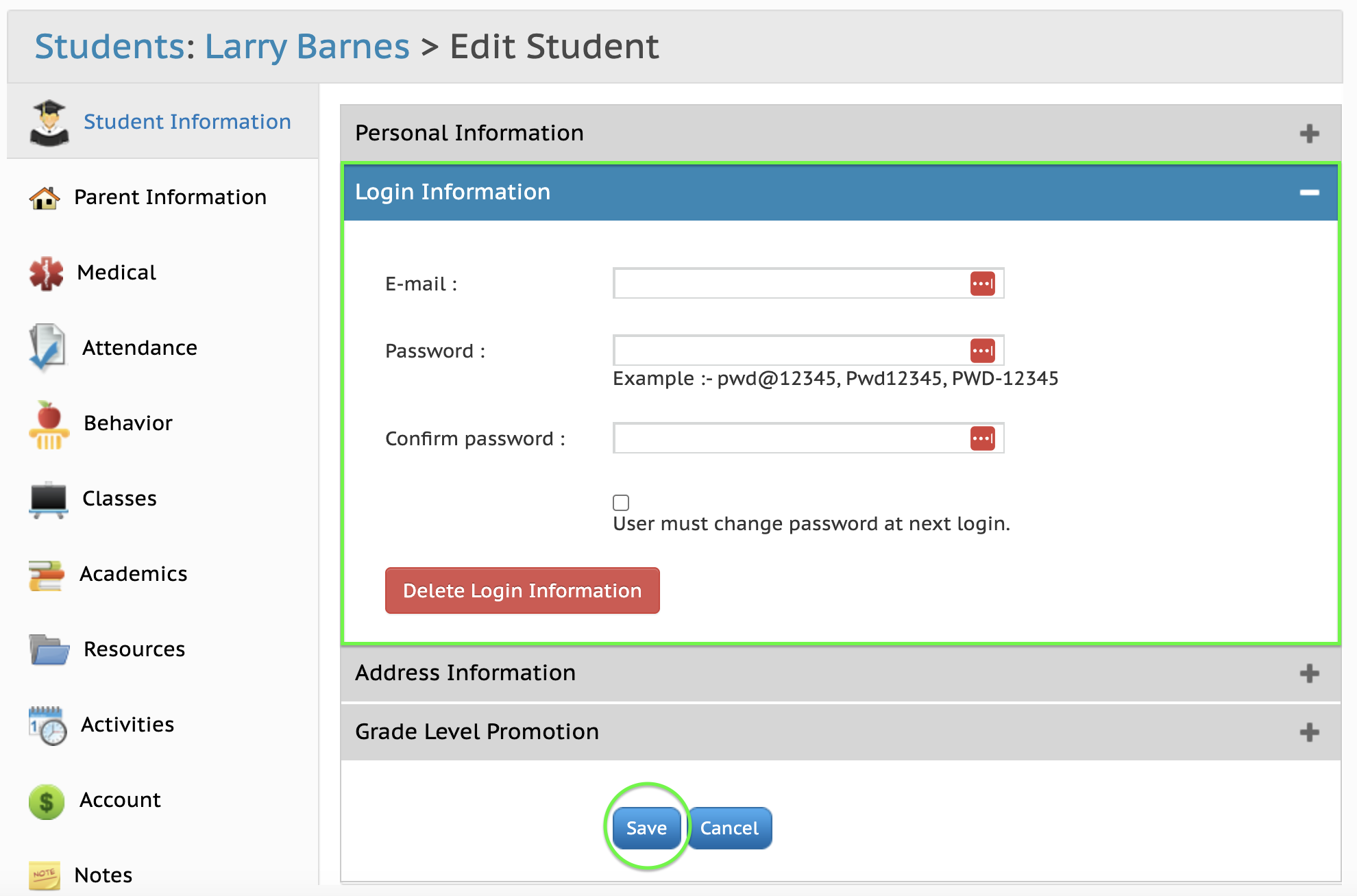Open the Classes chalkboard icon

coord(49,499)
